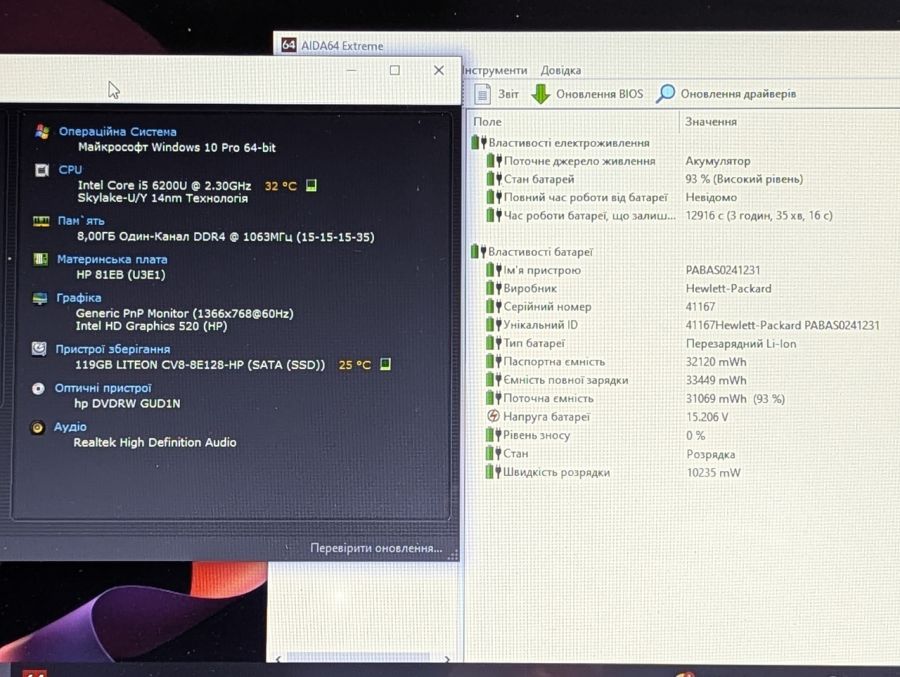Open the Довідка menu in AIDA64

pos(561,71)
